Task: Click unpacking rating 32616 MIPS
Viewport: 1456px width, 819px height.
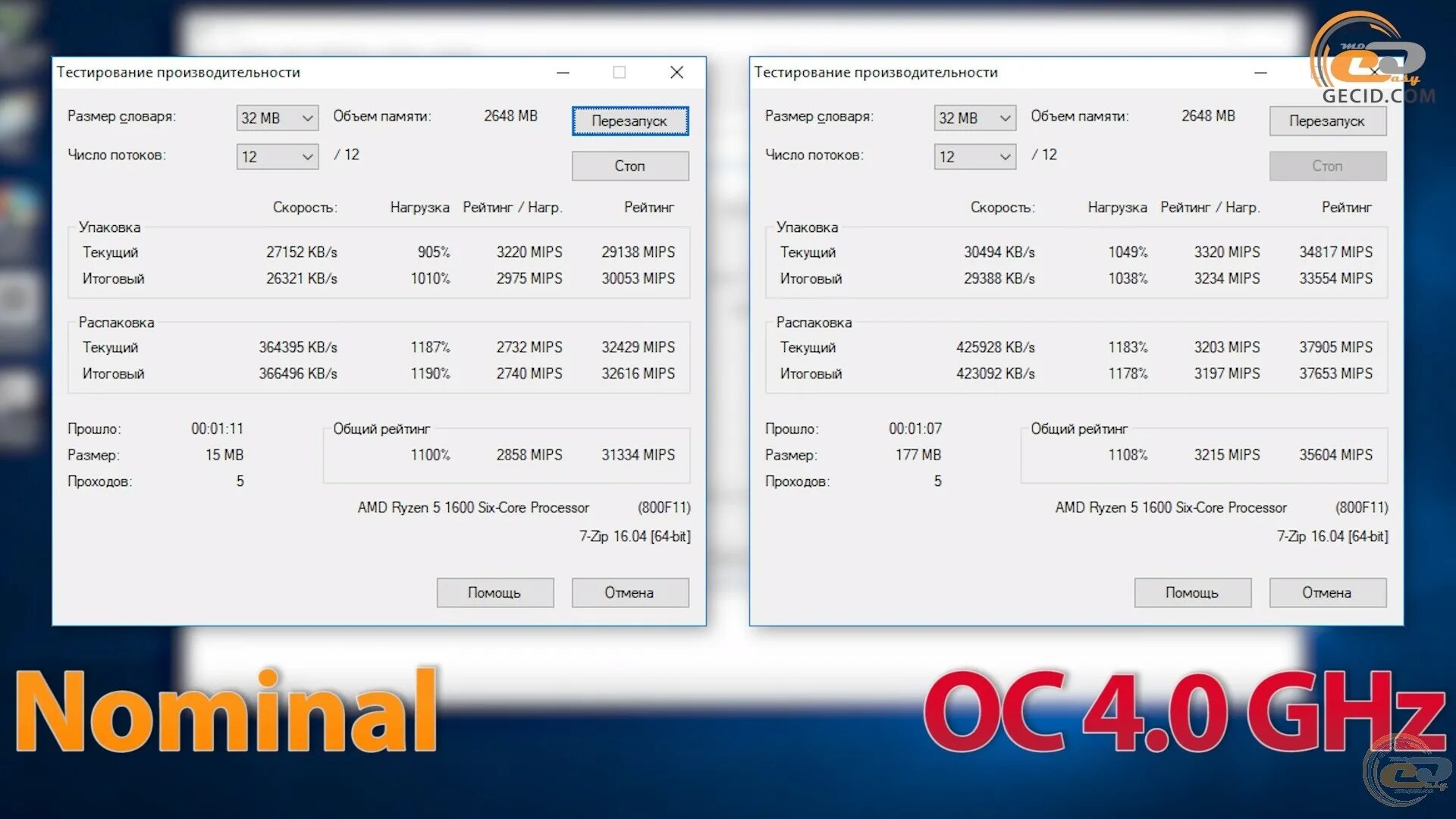Action: pyautogui.click(x=638, y=373)
